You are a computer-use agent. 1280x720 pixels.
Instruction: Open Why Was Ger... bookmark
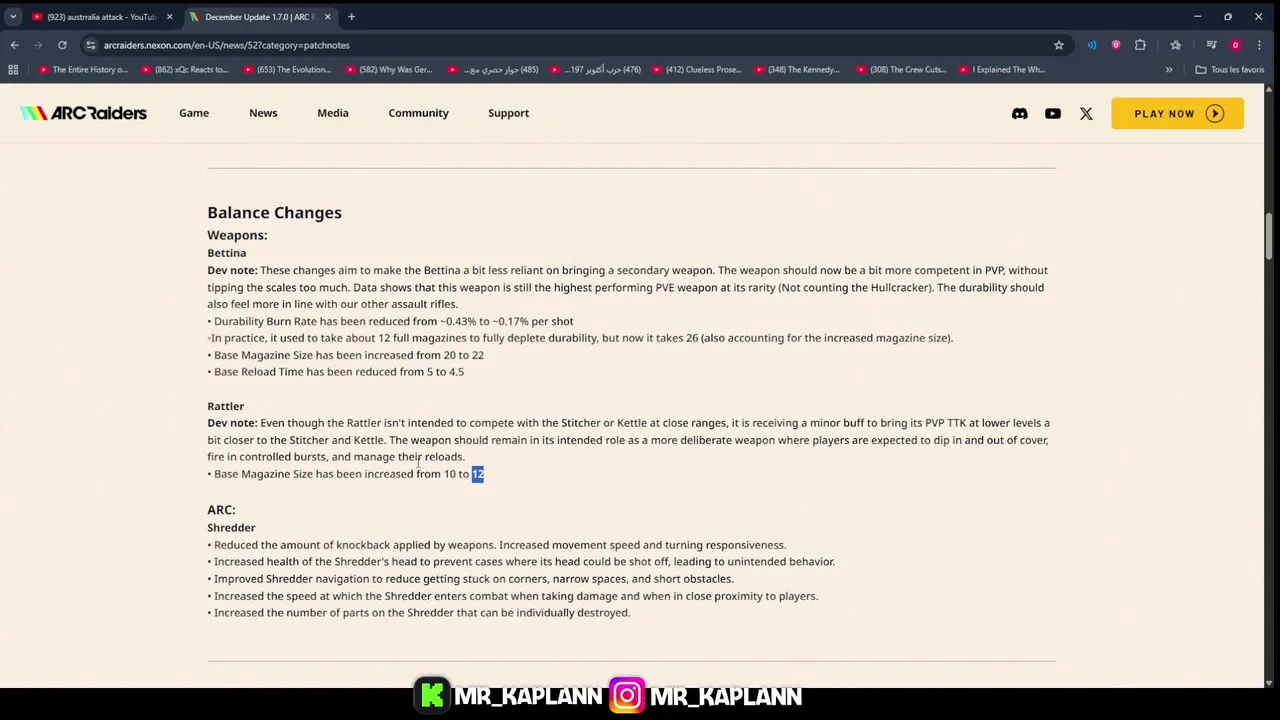click(389, 70)
